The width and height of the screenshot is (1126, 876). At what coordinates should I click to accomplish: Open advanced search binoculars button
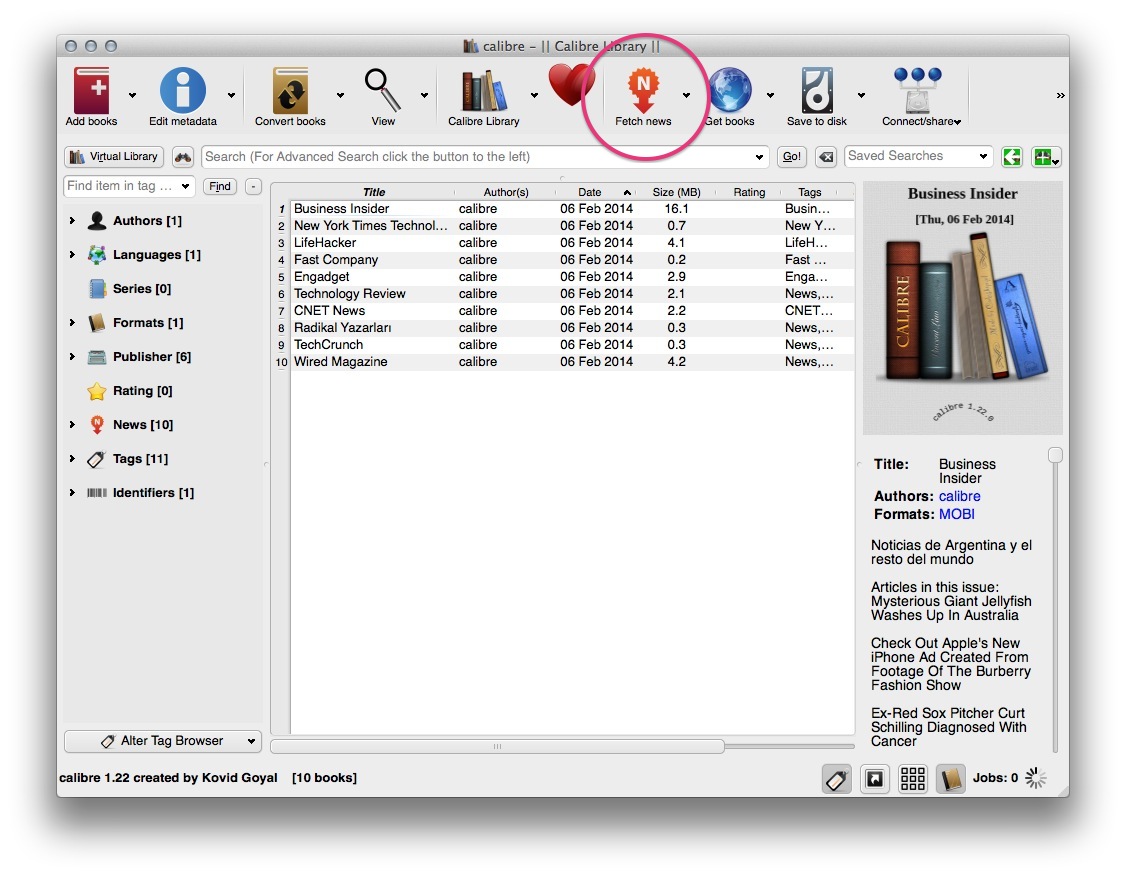183,157
